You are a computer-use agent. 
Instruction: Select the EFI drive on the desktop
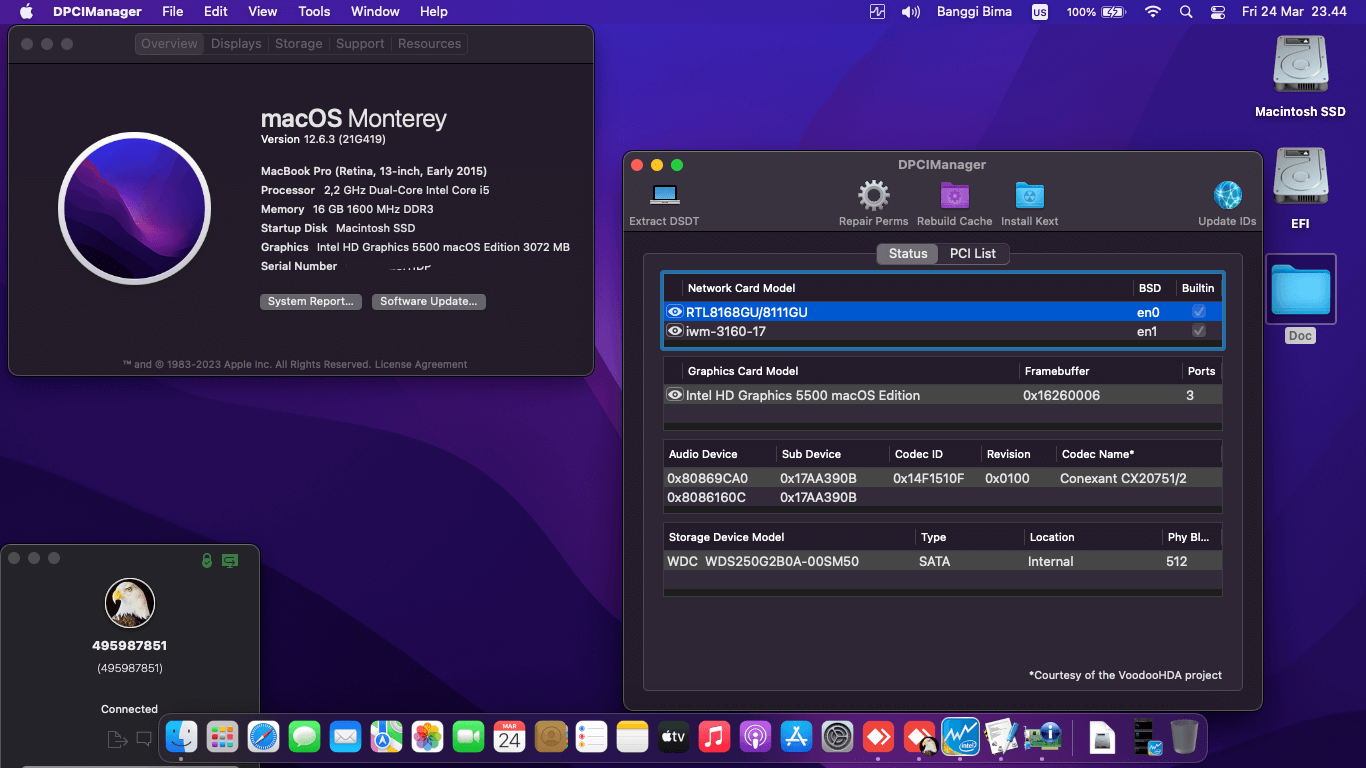[x=1300, y=178]
